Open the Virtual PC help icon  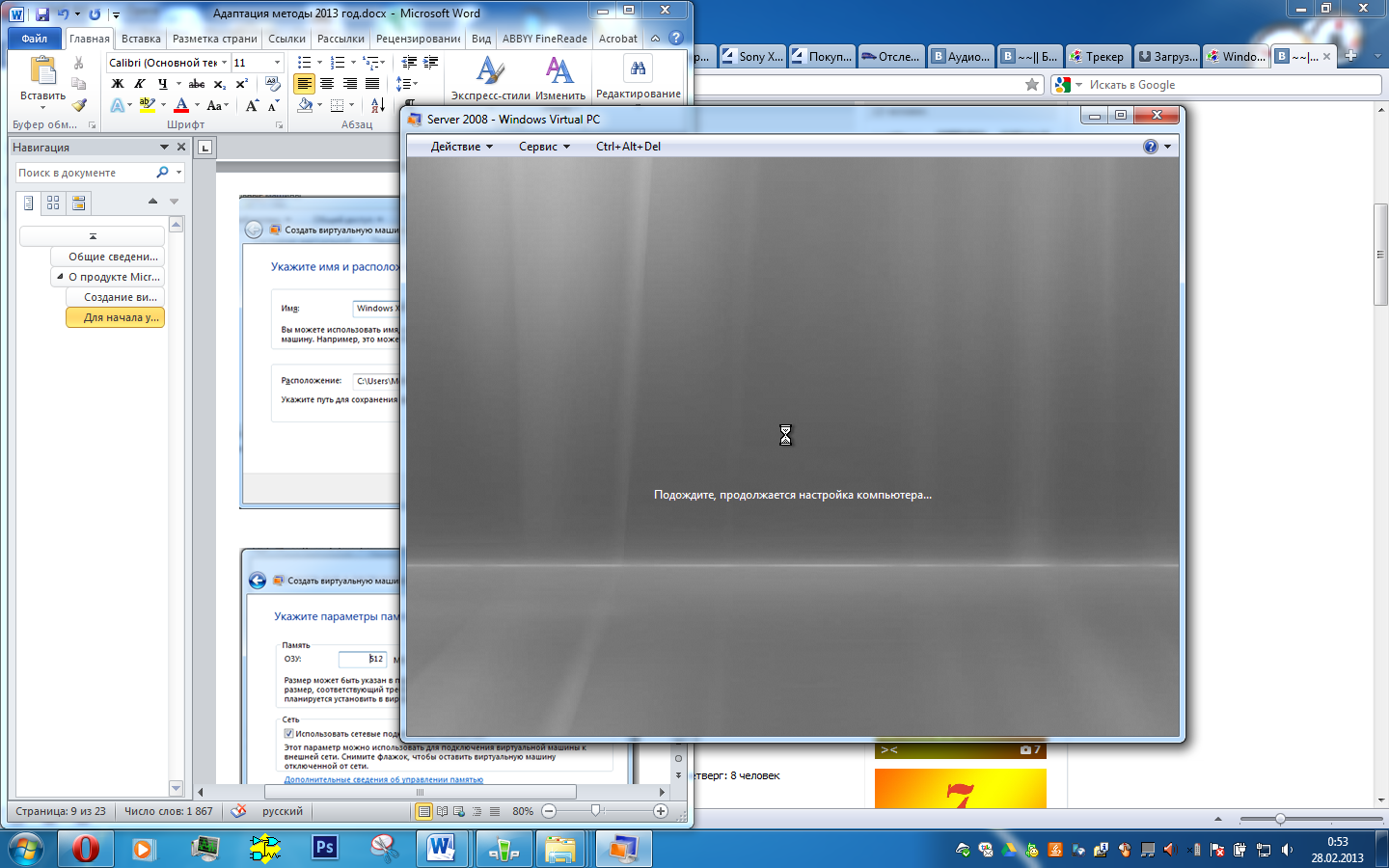tap(1151, 147)
